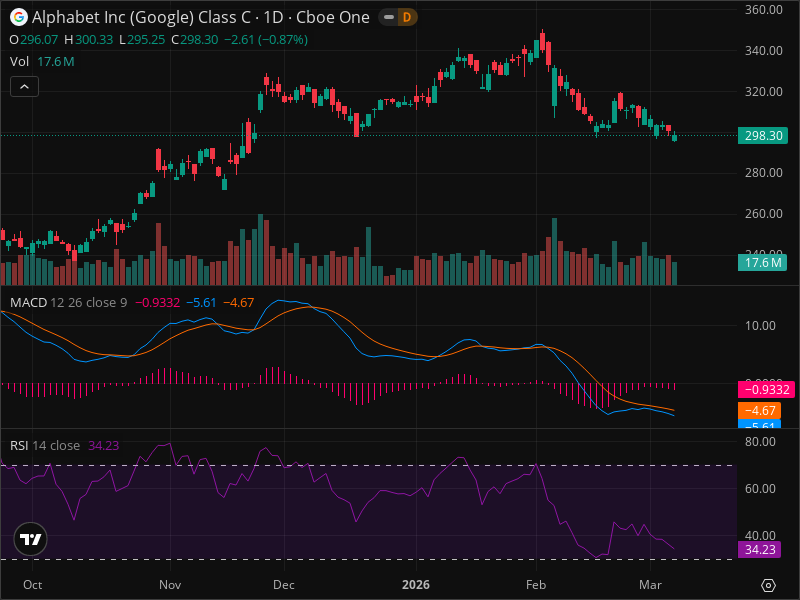Image resolution: width=800 pixels, height=600 pixels.
Task: Click the 34.23 value in the RSI legend
Action: tap(104, 445)
